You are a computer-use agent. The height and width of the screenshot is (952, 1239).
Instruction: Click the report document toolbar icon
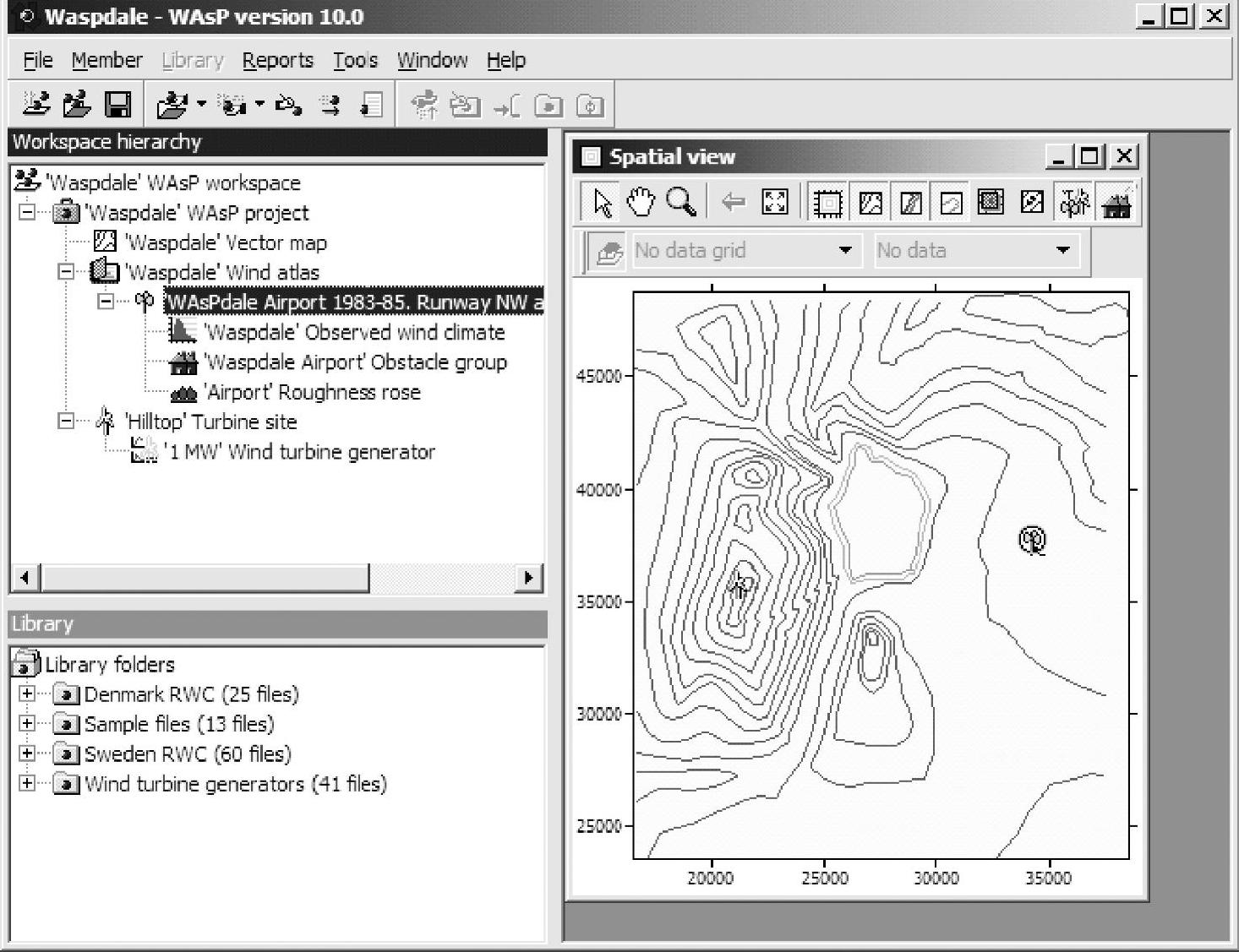[x=371, y=106]
